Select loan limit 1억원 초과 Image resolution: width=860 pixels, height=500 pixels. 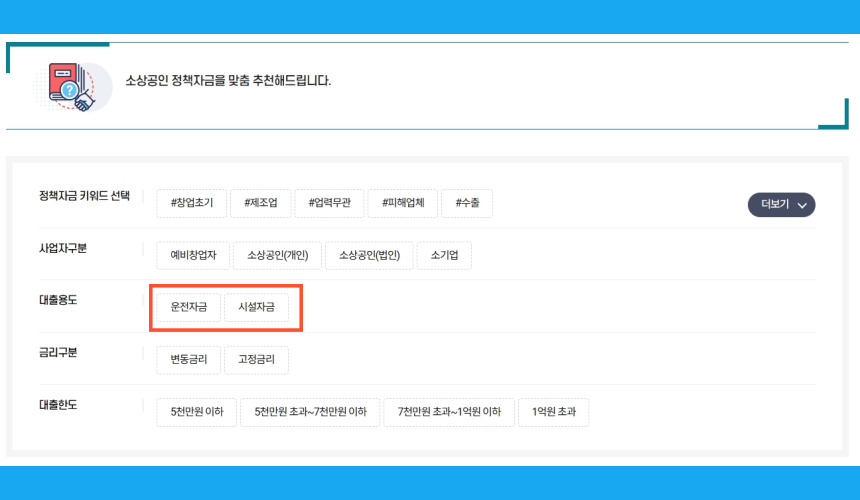pyautogui.click(x=553, y=412)
